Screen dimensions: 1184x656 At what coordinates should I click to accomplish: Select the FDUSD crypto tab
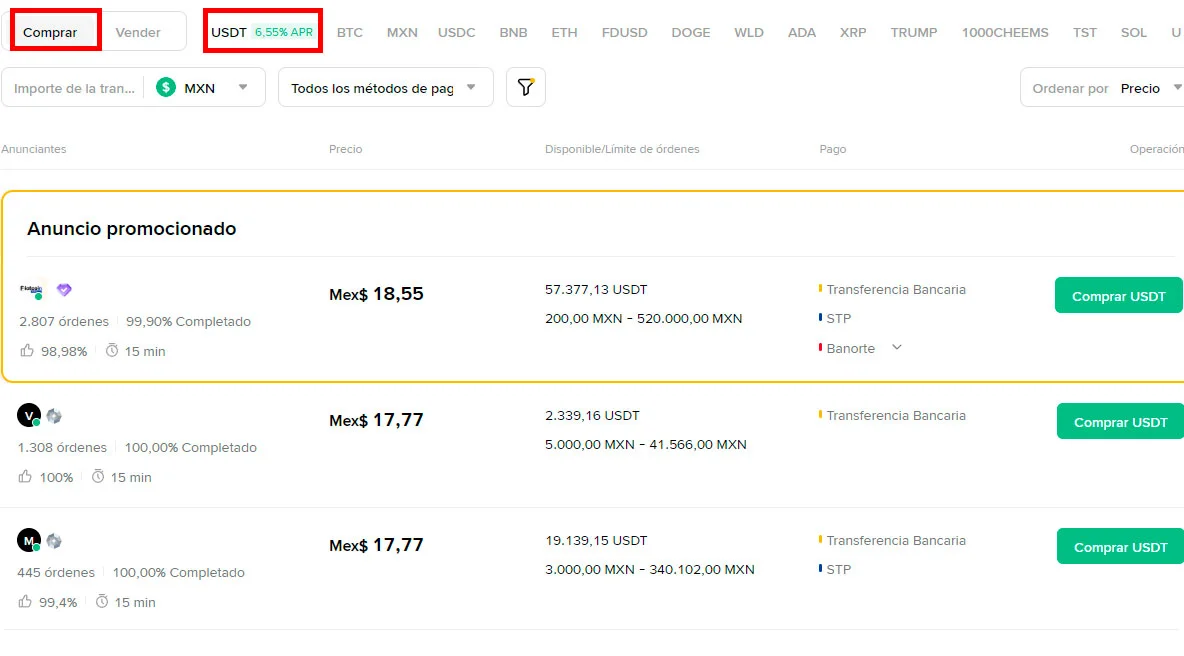coord(624,32)
